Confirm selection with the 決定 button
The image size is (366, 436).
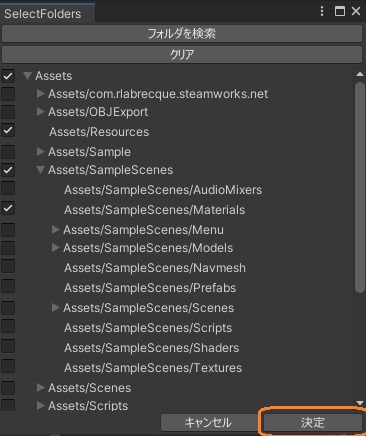tap(312, 422)
